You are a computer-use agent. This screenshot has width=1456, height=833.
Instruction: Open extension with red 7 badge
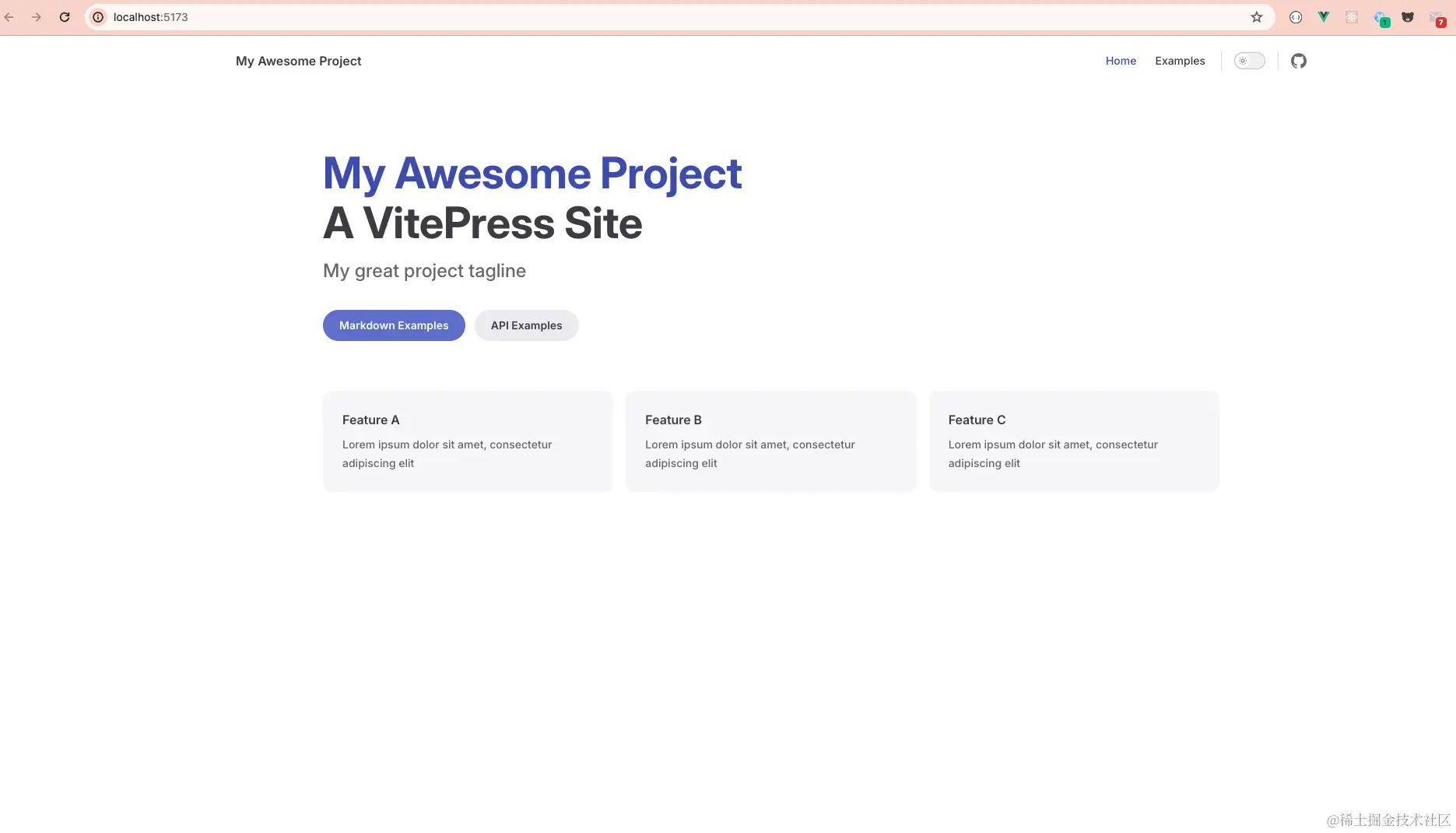pos(1437,18)
